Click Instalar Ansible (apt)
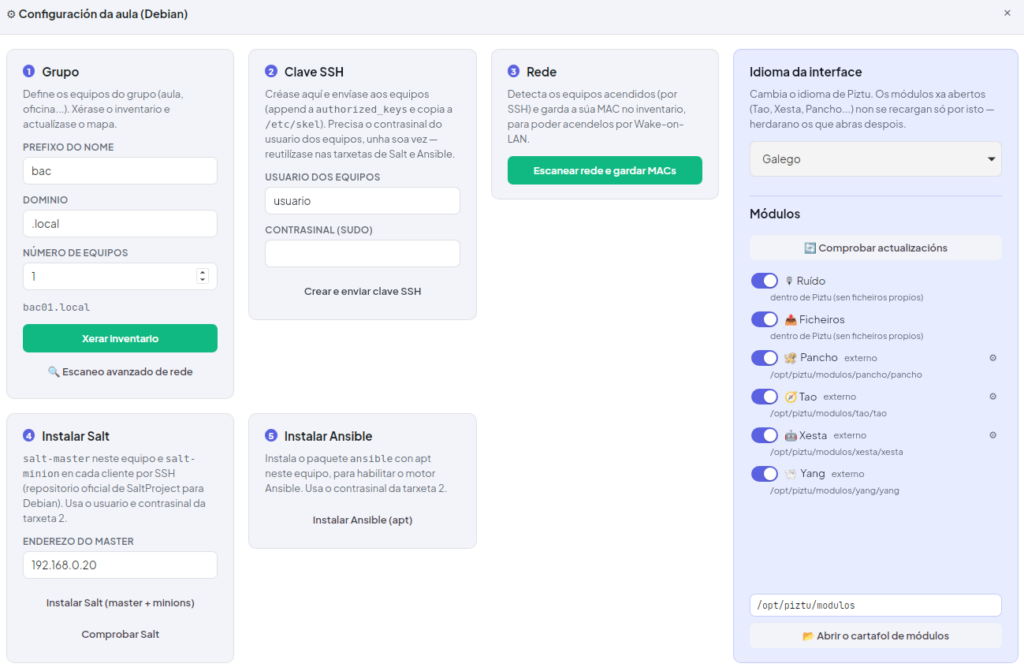 [362, 520]
